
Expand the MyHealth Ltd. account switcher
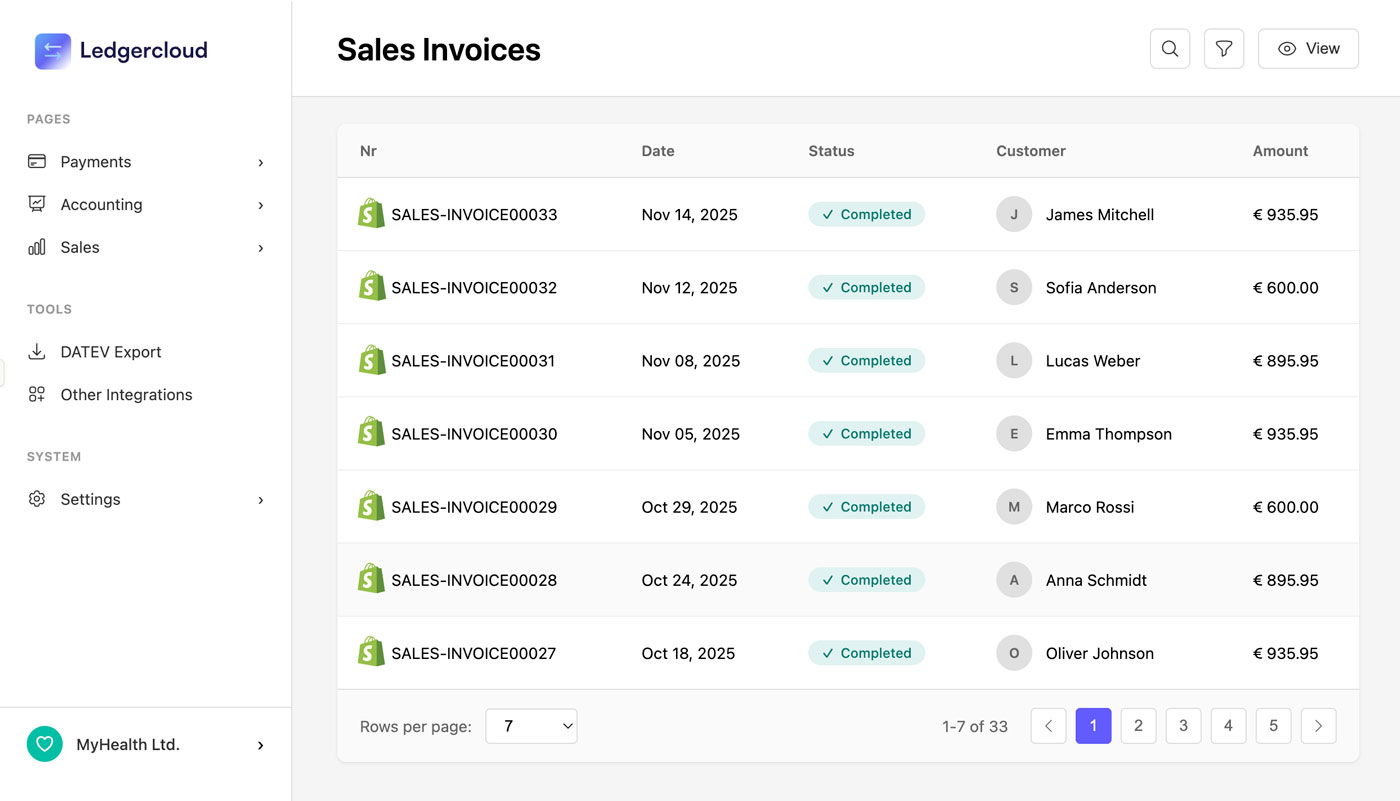coord(260,744)
